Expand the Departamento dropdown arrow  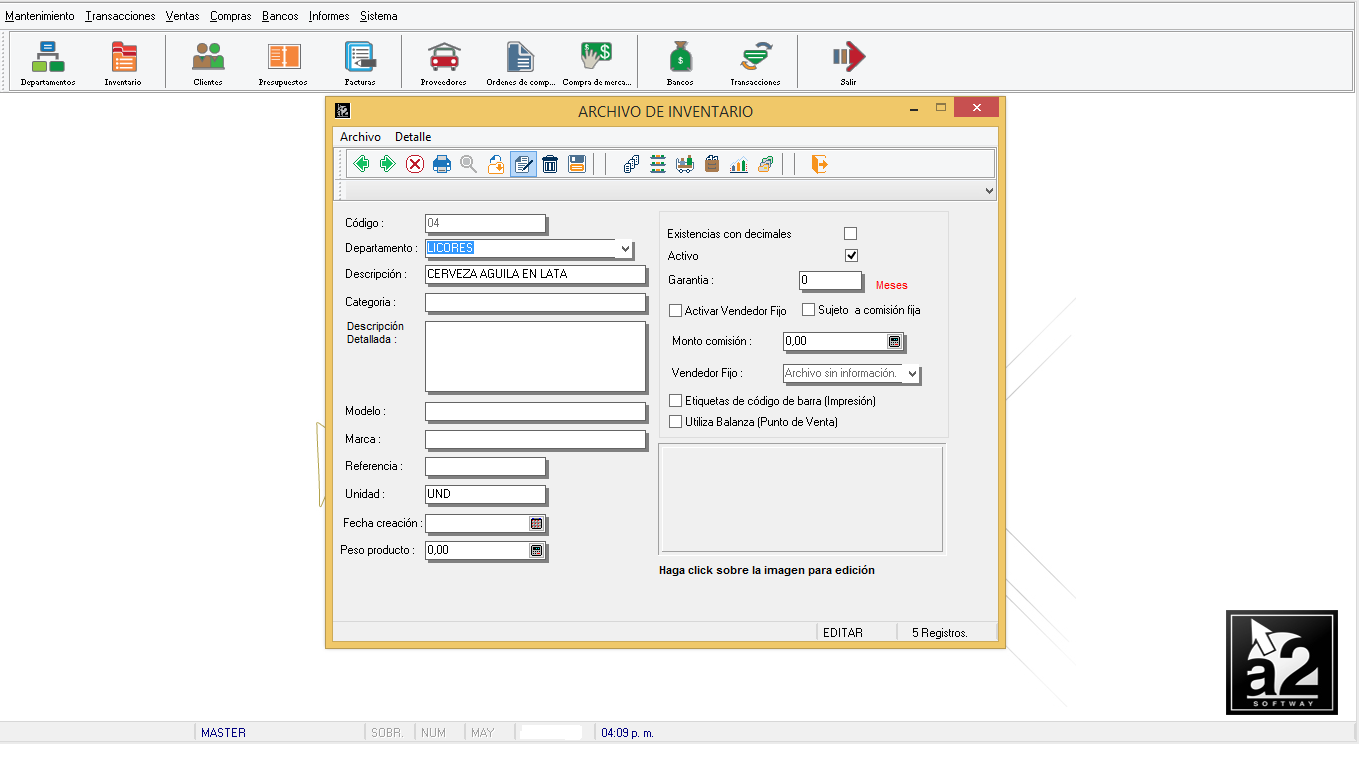(x=625, y=248)
